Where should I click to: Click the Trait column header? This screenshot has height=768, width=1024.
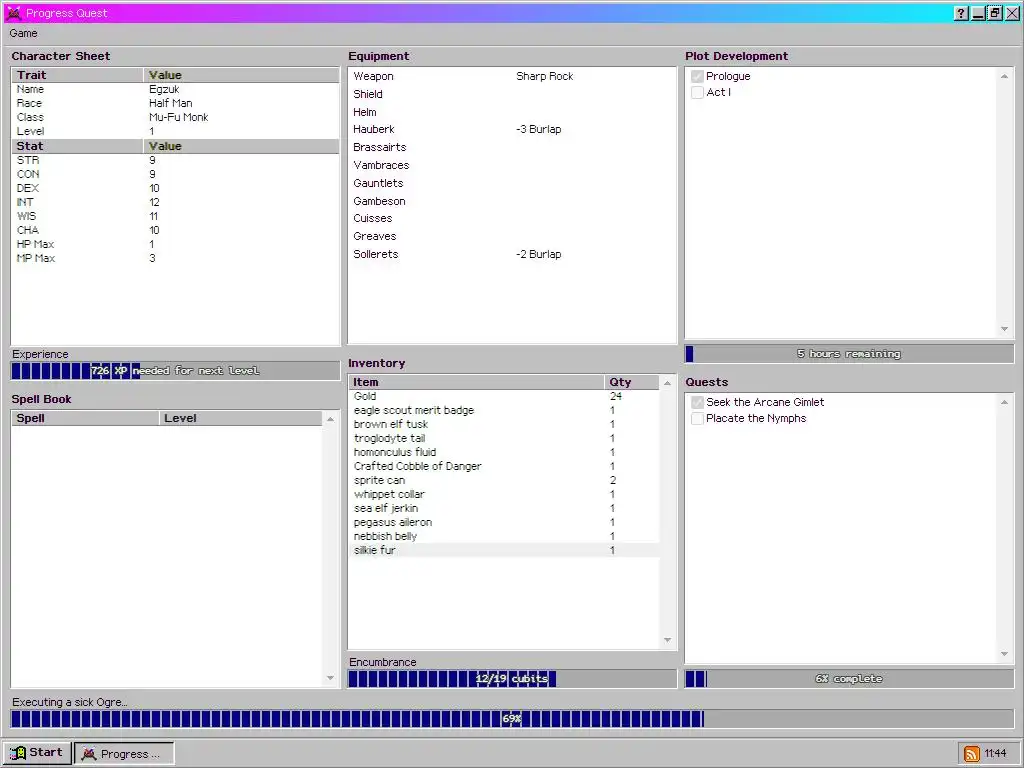[78, 75]
